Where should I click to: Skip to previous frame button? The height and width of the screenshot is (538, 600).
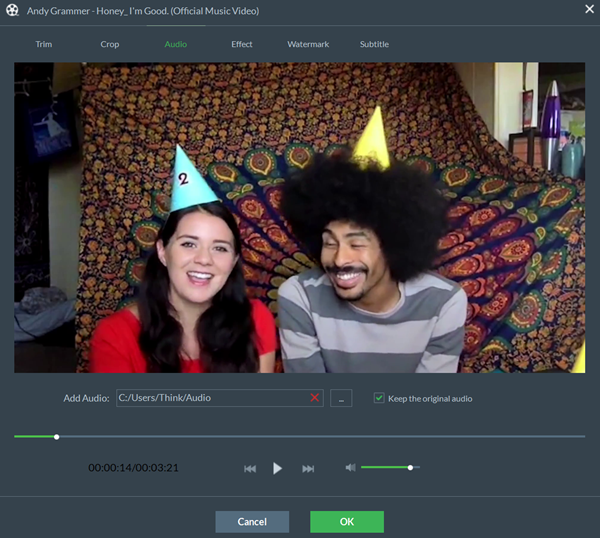coord(250,469)
